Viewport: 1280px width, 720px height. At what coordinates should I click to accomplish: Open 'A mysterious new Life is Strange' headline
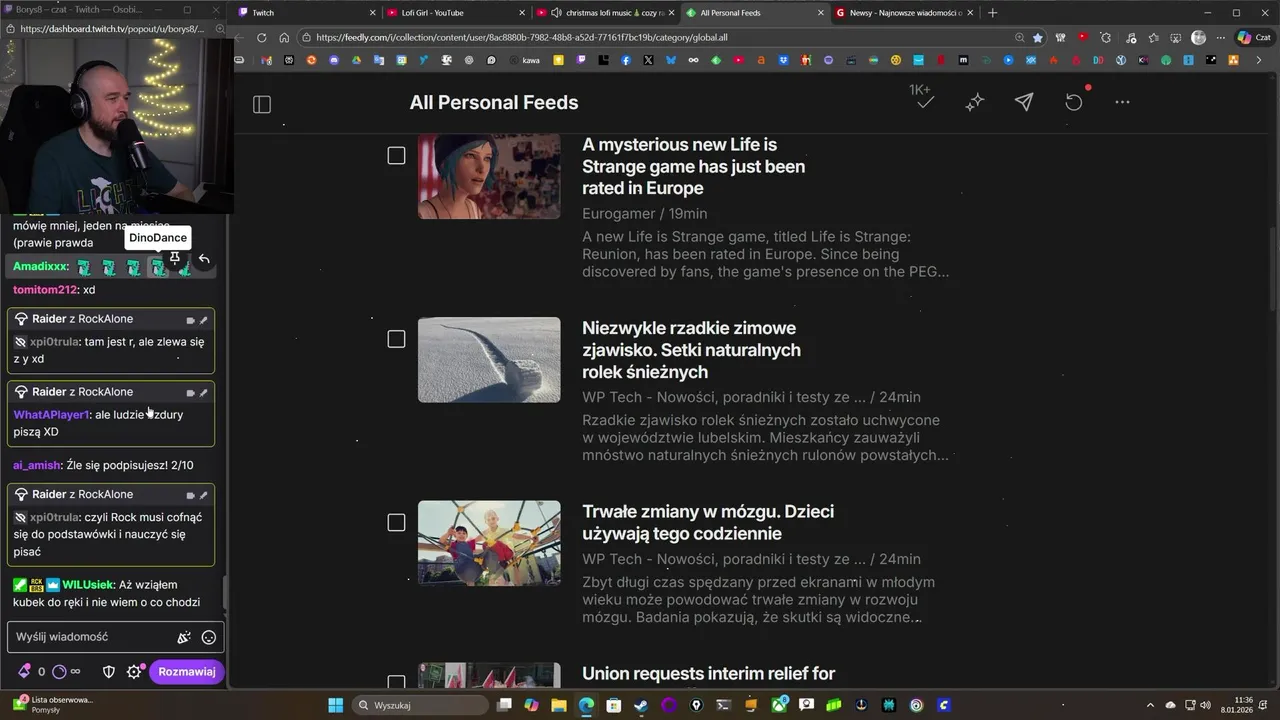693,166
